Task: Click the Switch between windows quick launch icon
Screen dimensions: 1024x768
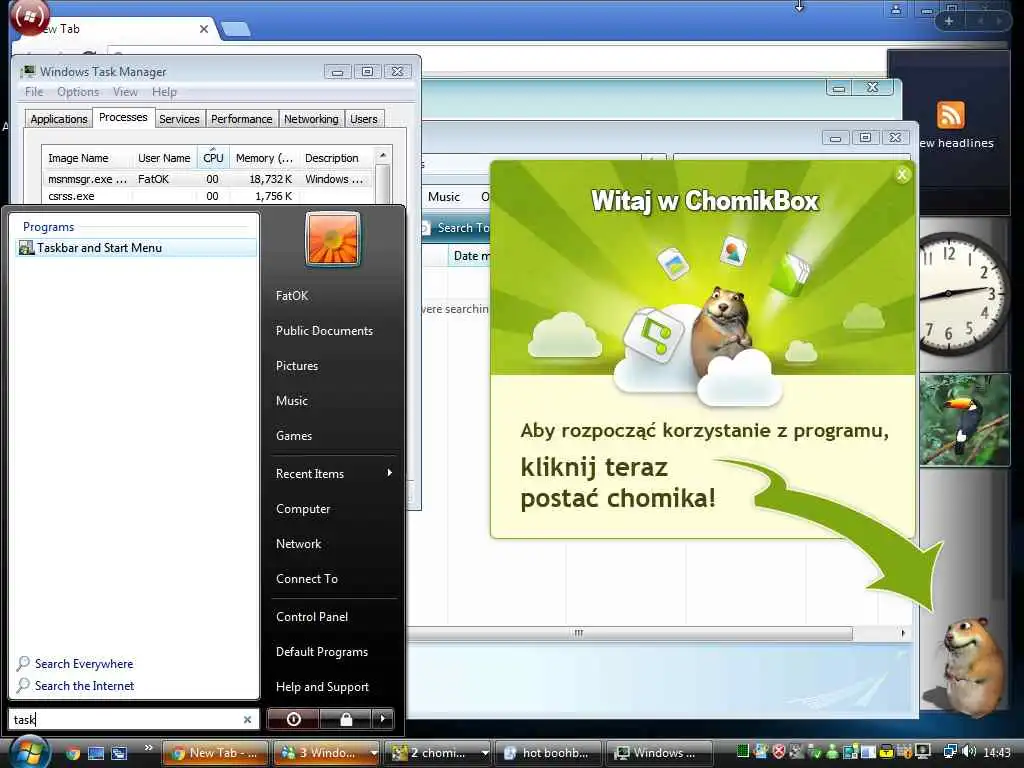Action: point(119,753)
